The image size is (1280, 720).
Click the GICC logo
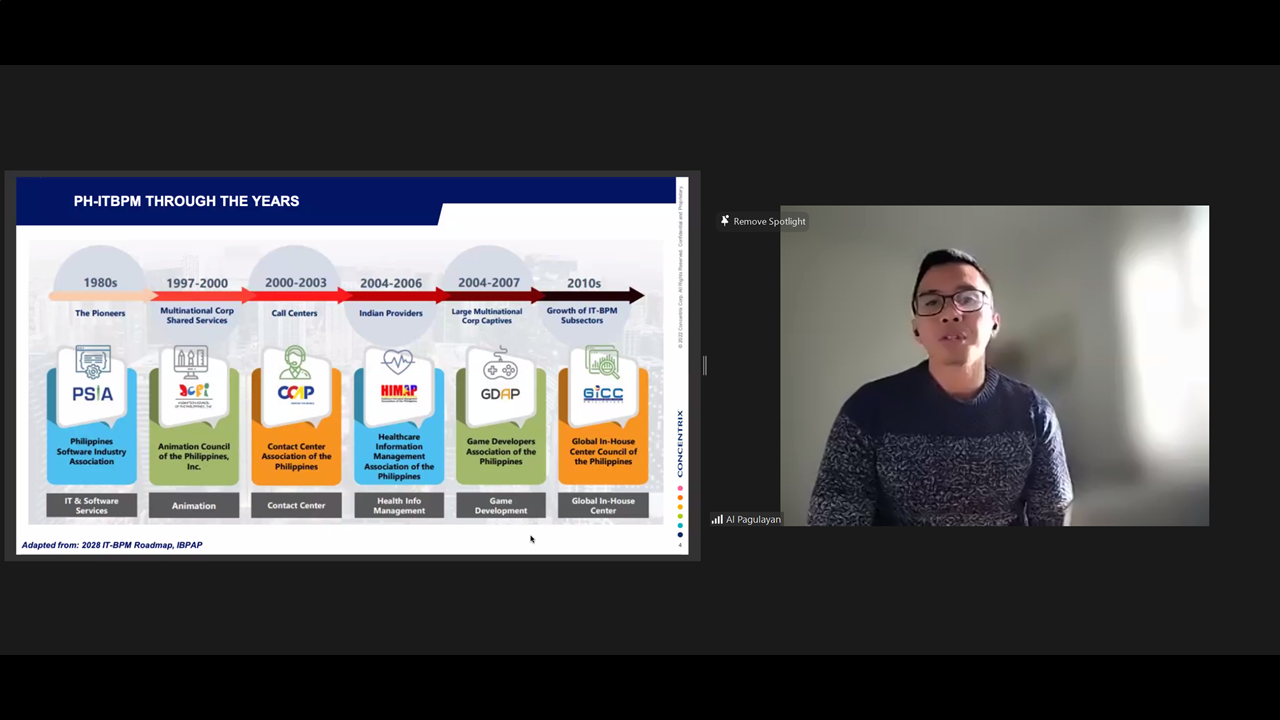603,394
